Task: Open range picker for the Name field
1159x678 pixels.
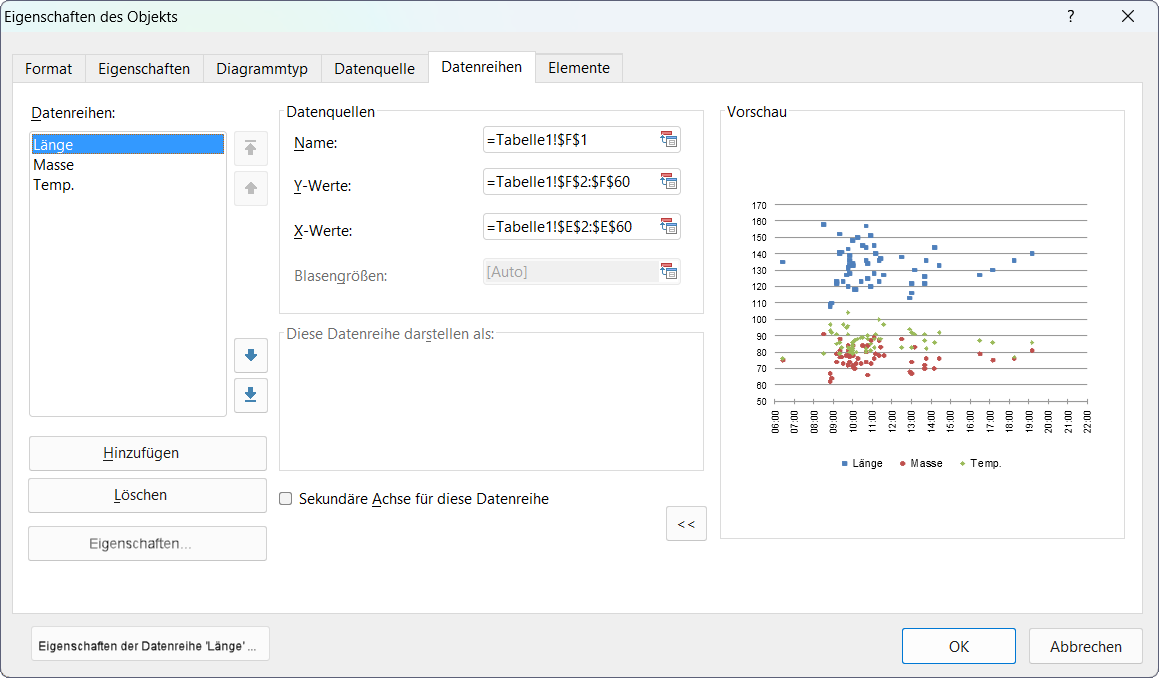Action: 668,139
